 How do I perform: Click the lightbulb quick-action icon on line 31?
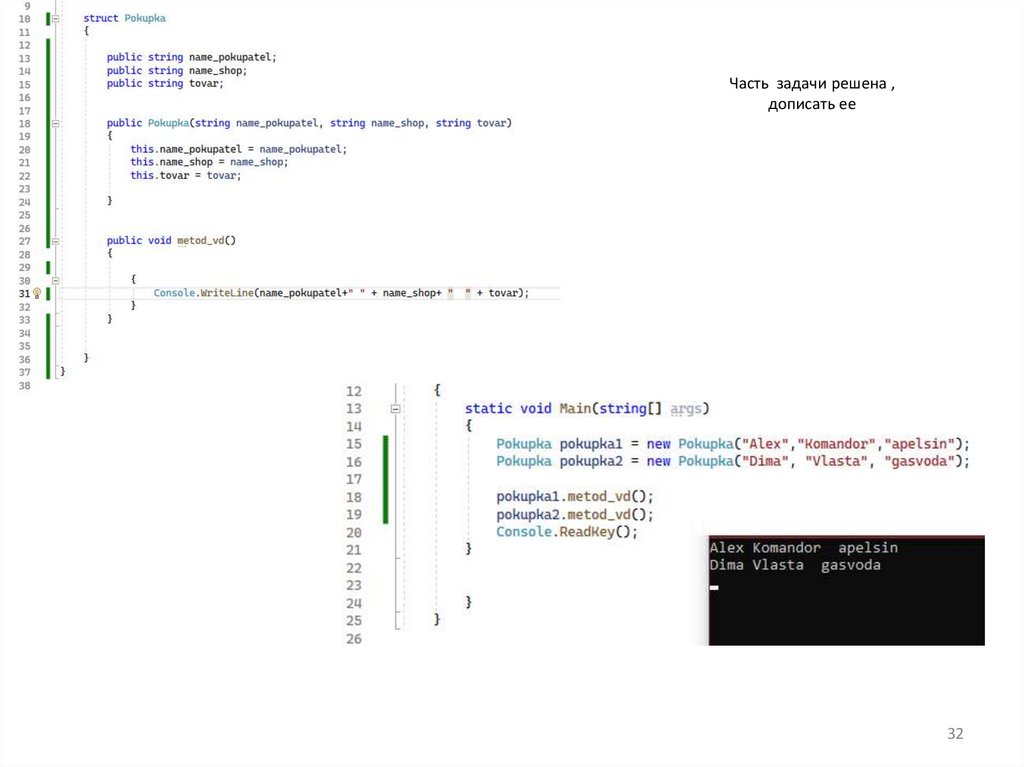[37, 293]
